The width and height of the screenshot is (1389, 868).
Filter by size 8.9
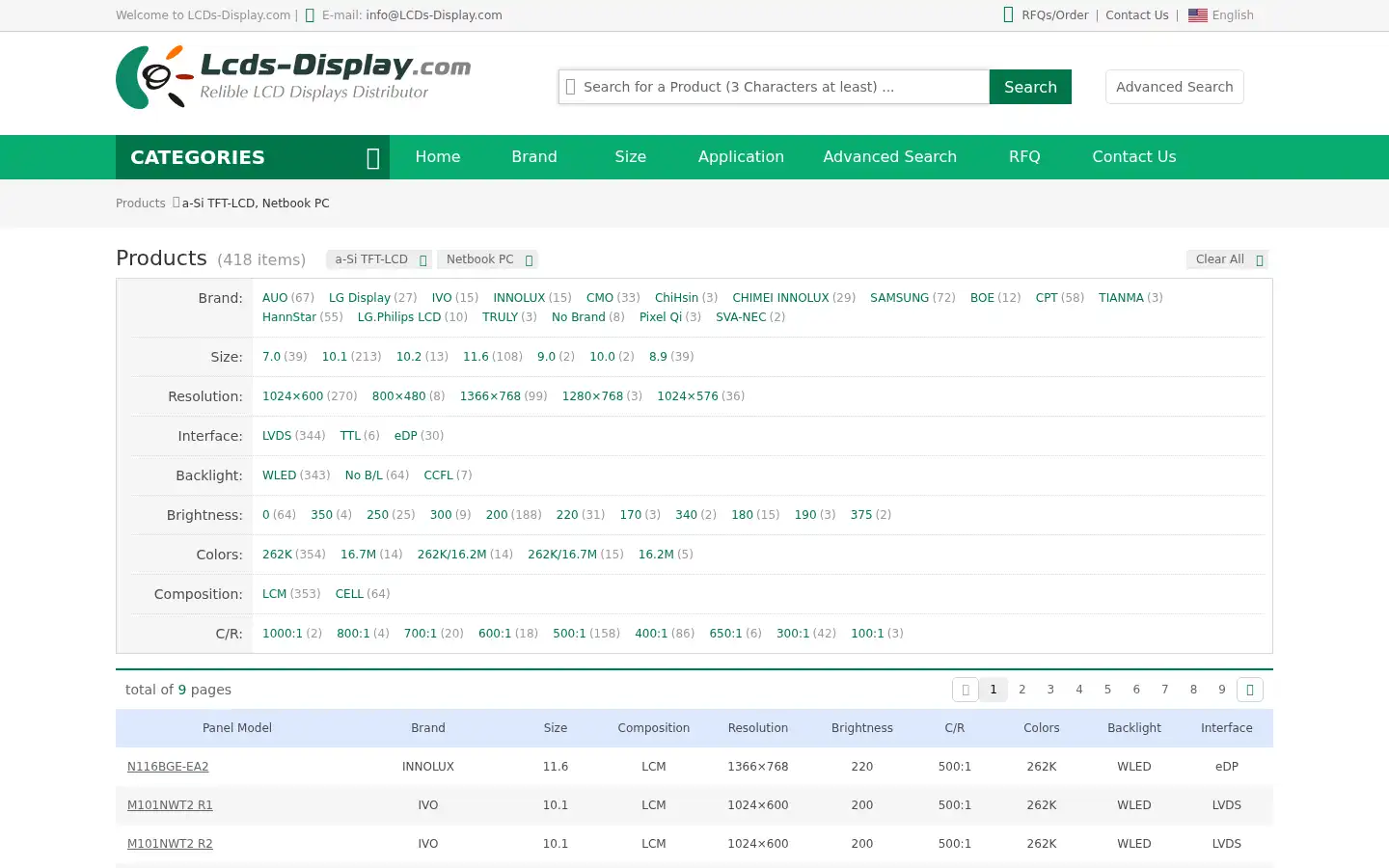point(658,357)
